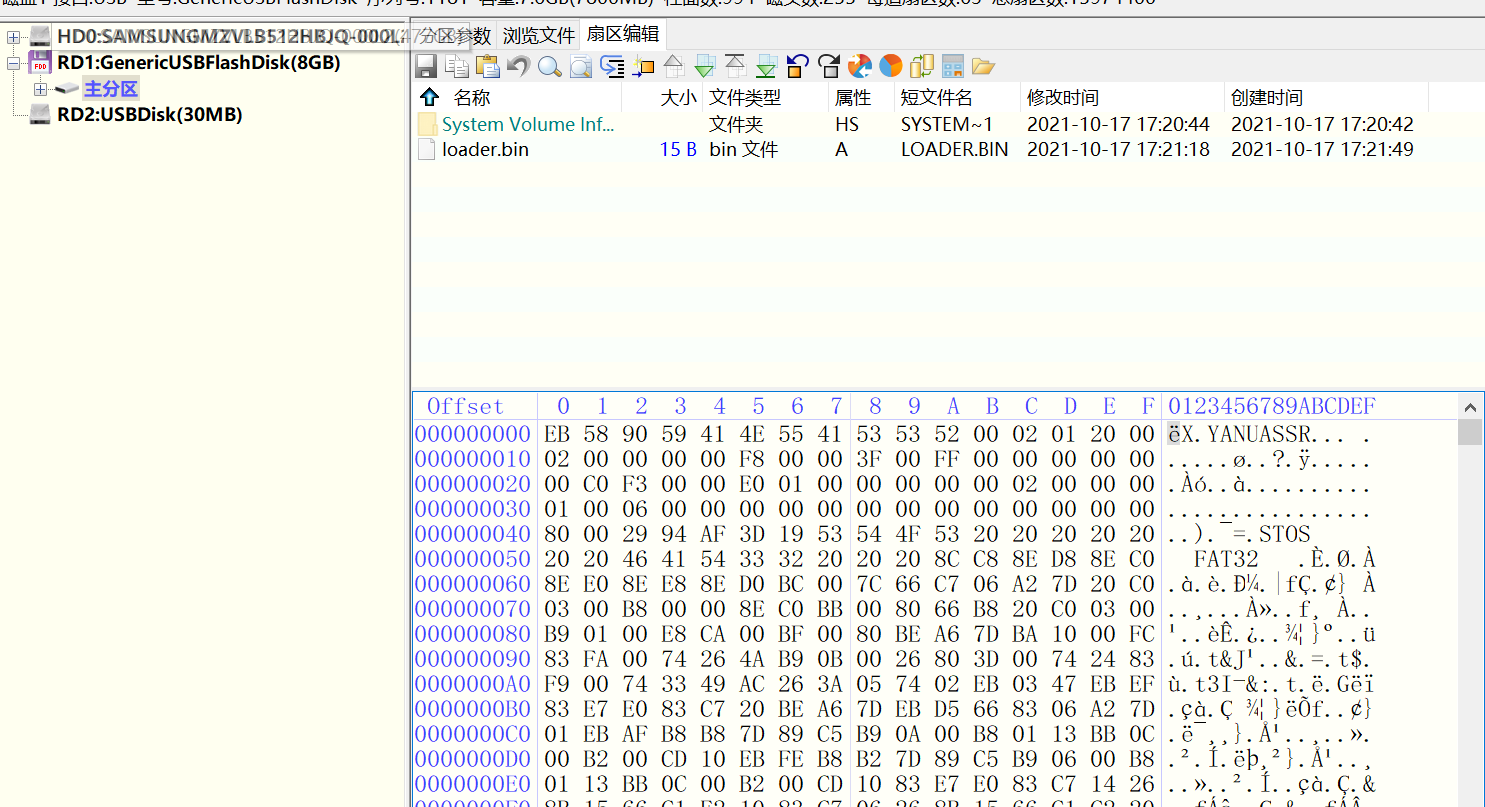The width and height of the screenshot is (1485, 807).
Task: Sort by the 短文件名 column header
Action: (x=936, y=97)
